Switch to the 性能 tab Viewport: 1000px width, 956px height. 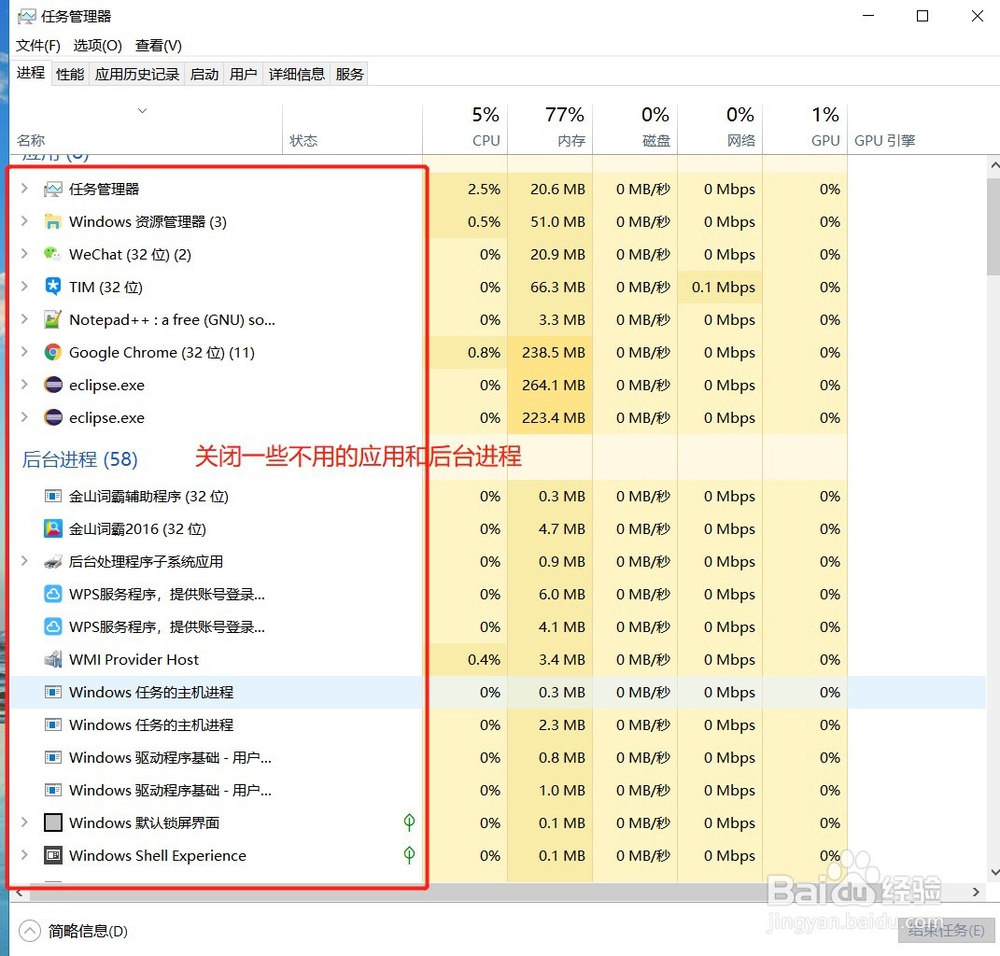click(x=70, y=75)
